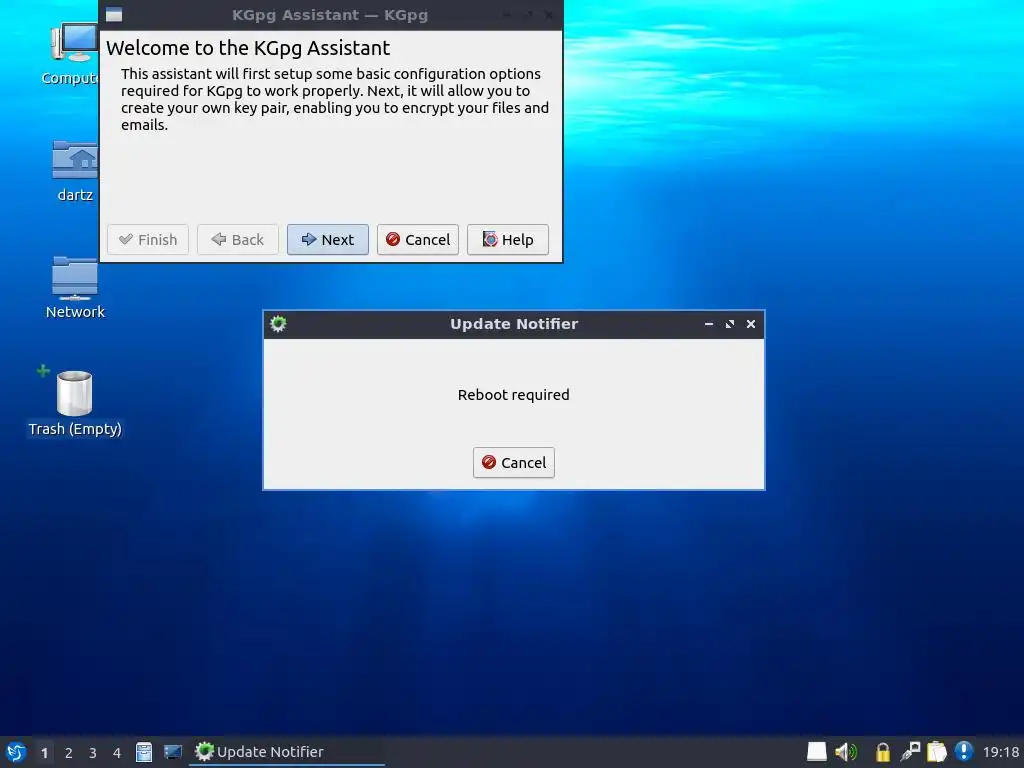Click the blue exclamation notification tray icon
This screenshot has height=768, width=1024.
963,752
